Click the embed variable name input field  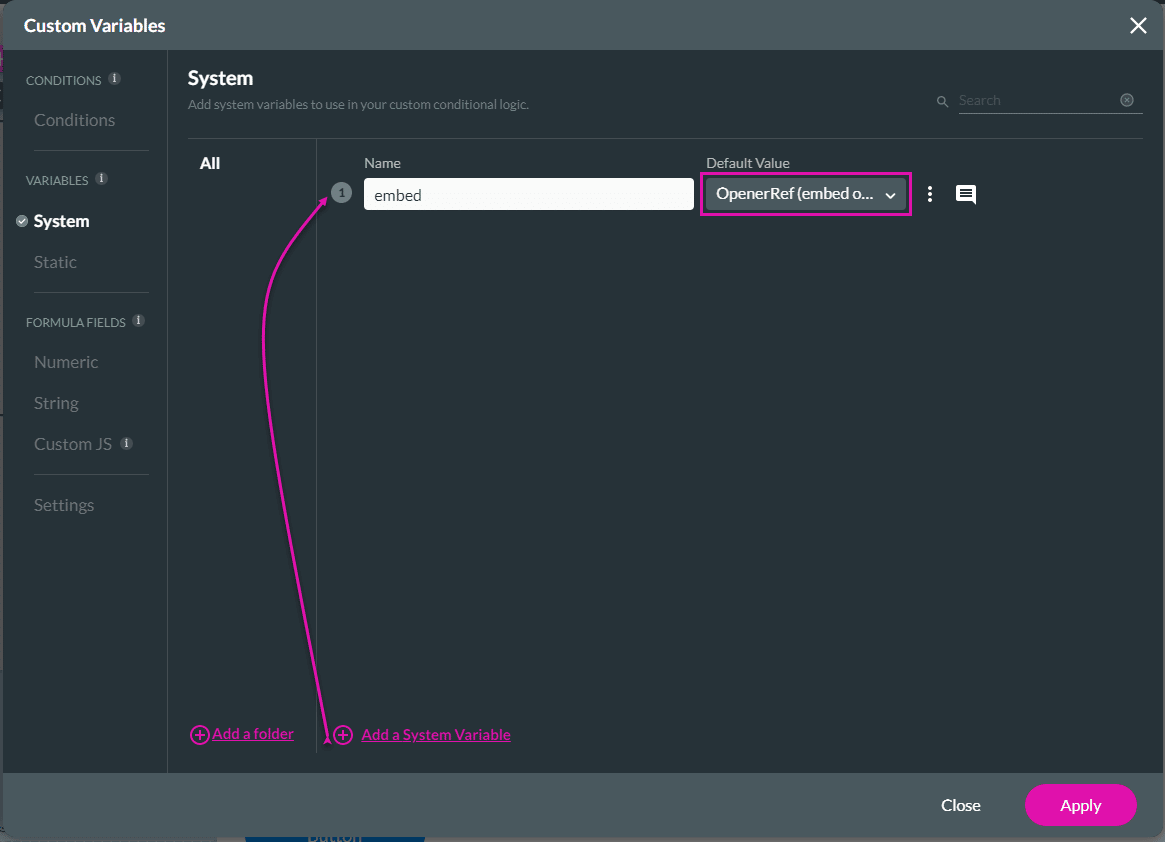click(x=528, y=194)
